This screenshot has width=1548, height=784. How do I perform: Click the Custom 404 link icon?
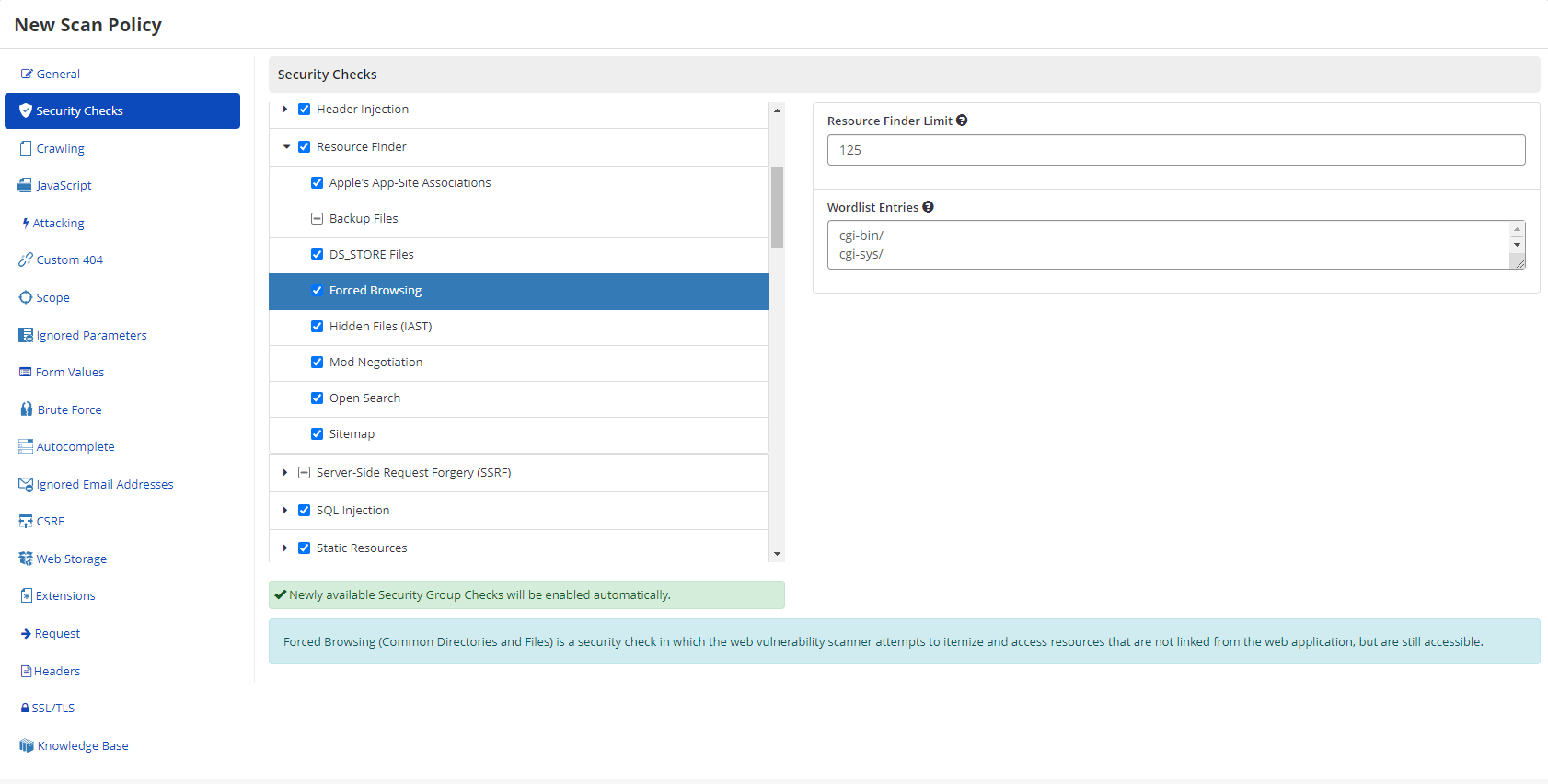25,260
